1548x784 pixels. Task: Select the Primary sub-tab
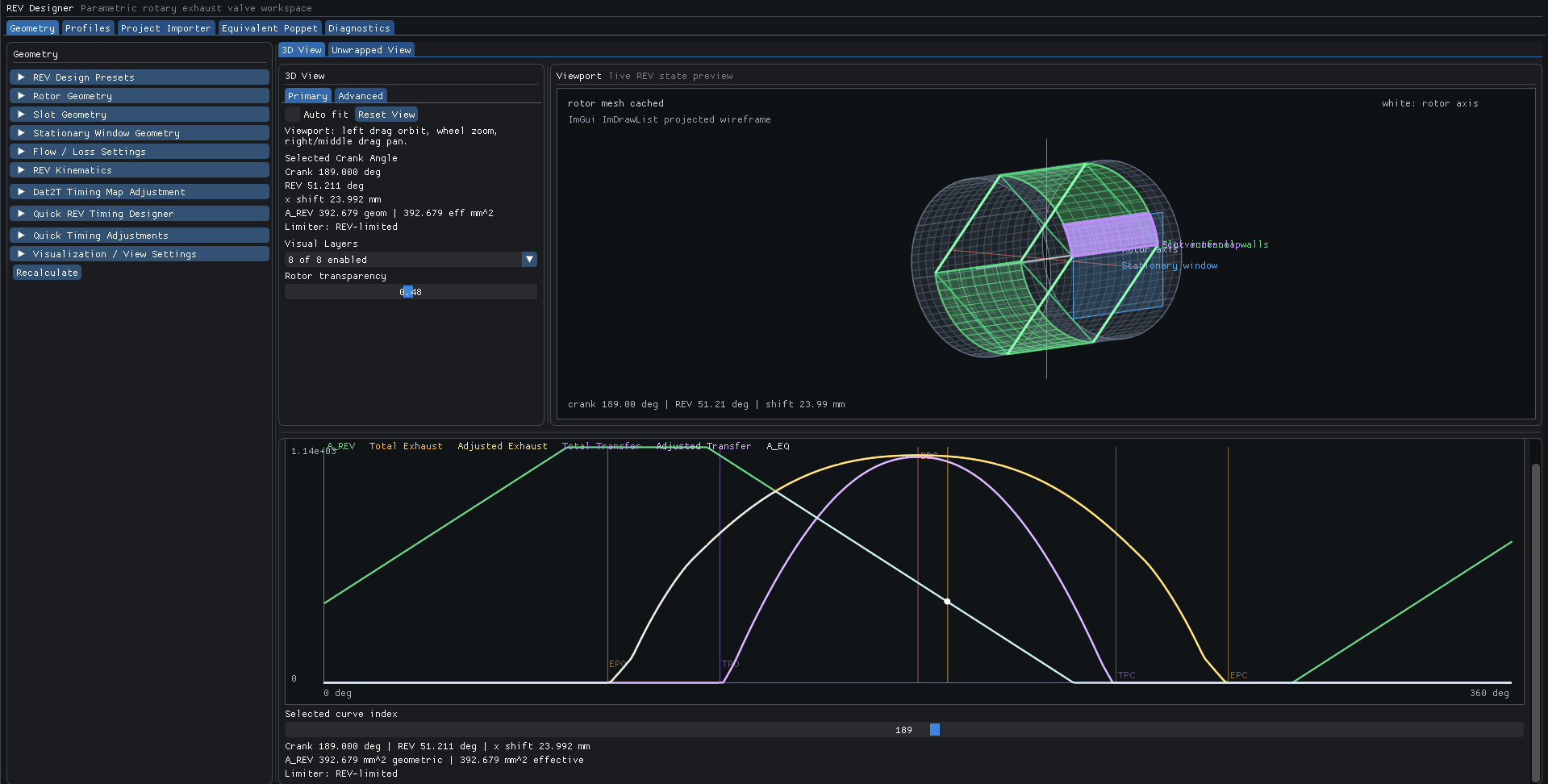(x=307, y=96)
